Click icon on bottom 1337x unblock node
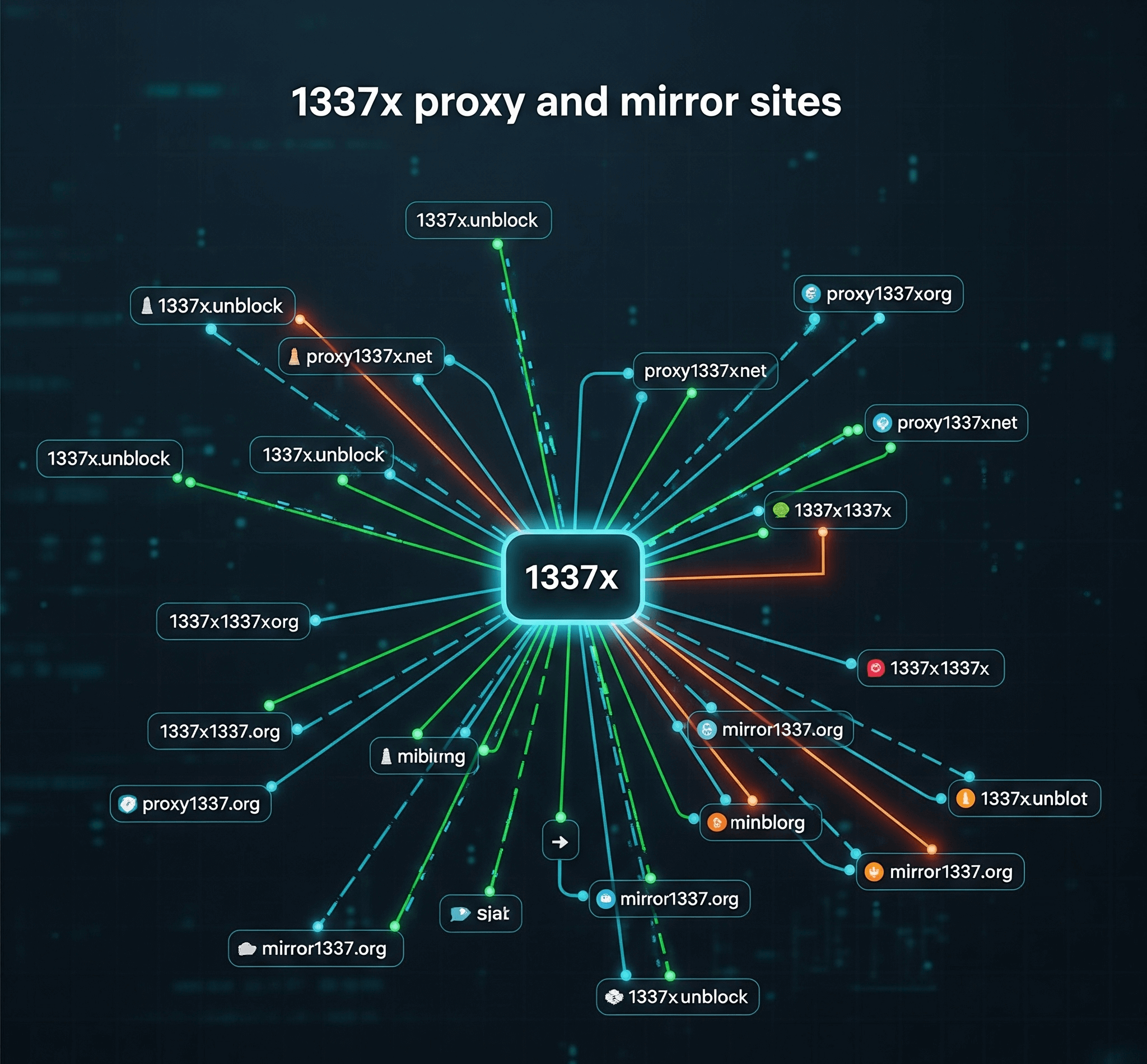Screen dimensions: 1147x1064 (x=614, y=997)
